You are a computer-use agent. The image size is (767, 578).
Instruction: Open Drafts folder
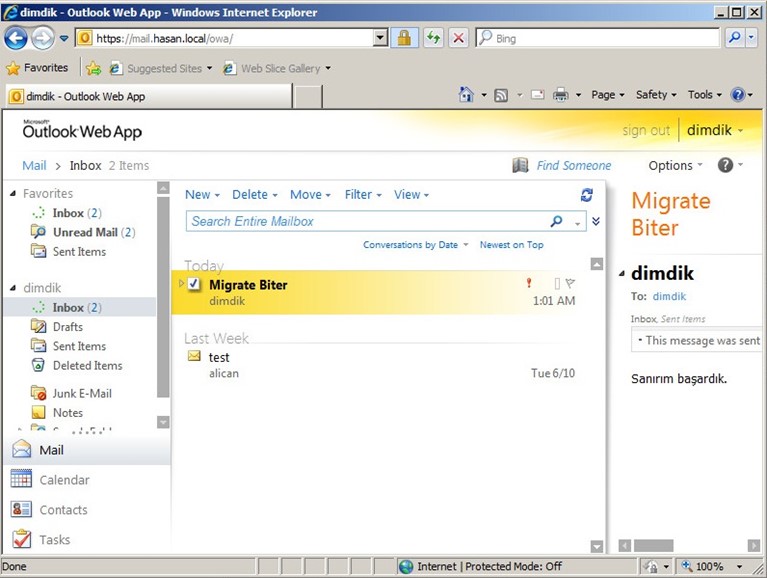pos(68,327)
